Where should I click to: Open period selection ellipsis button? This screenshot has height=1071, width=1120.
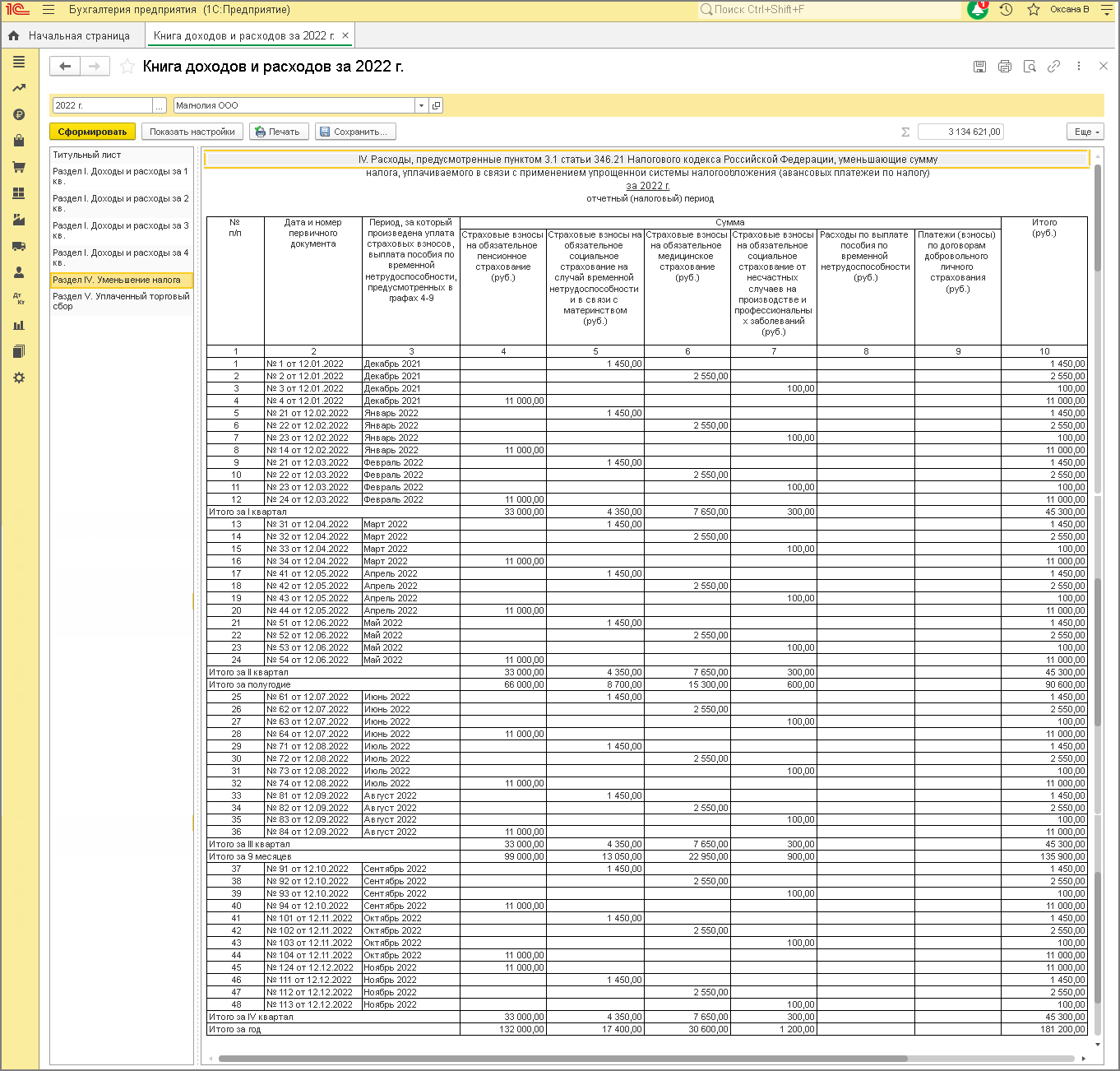pyautogui.click(x=160, y=105)
